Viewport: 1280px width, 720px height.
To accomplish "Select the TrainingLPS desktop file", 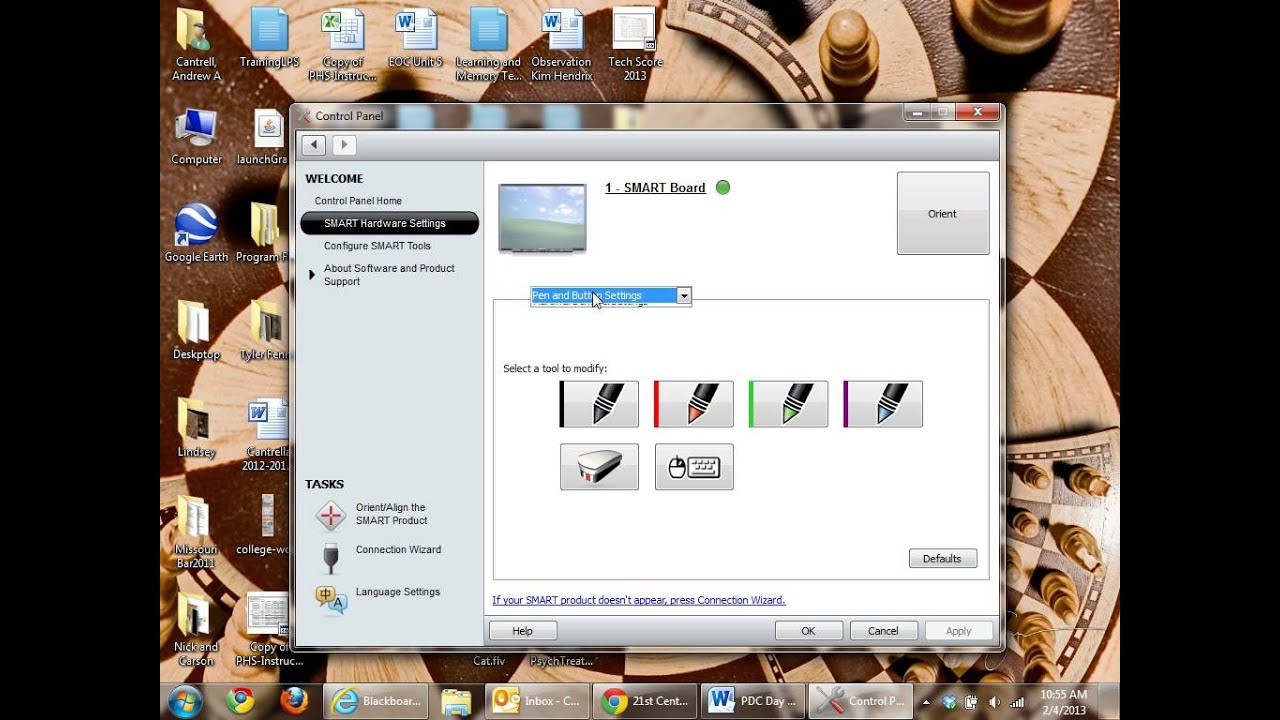I will (x=269, y=39).
